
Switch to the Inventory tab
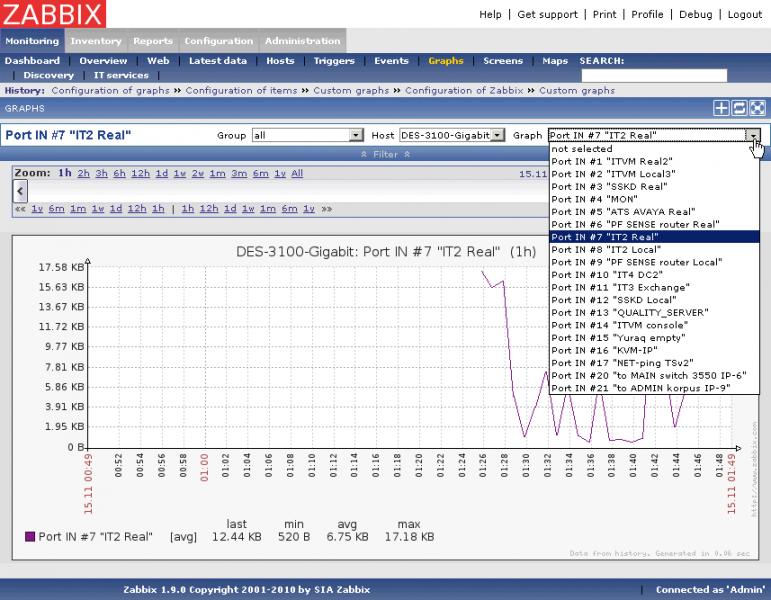96,41
